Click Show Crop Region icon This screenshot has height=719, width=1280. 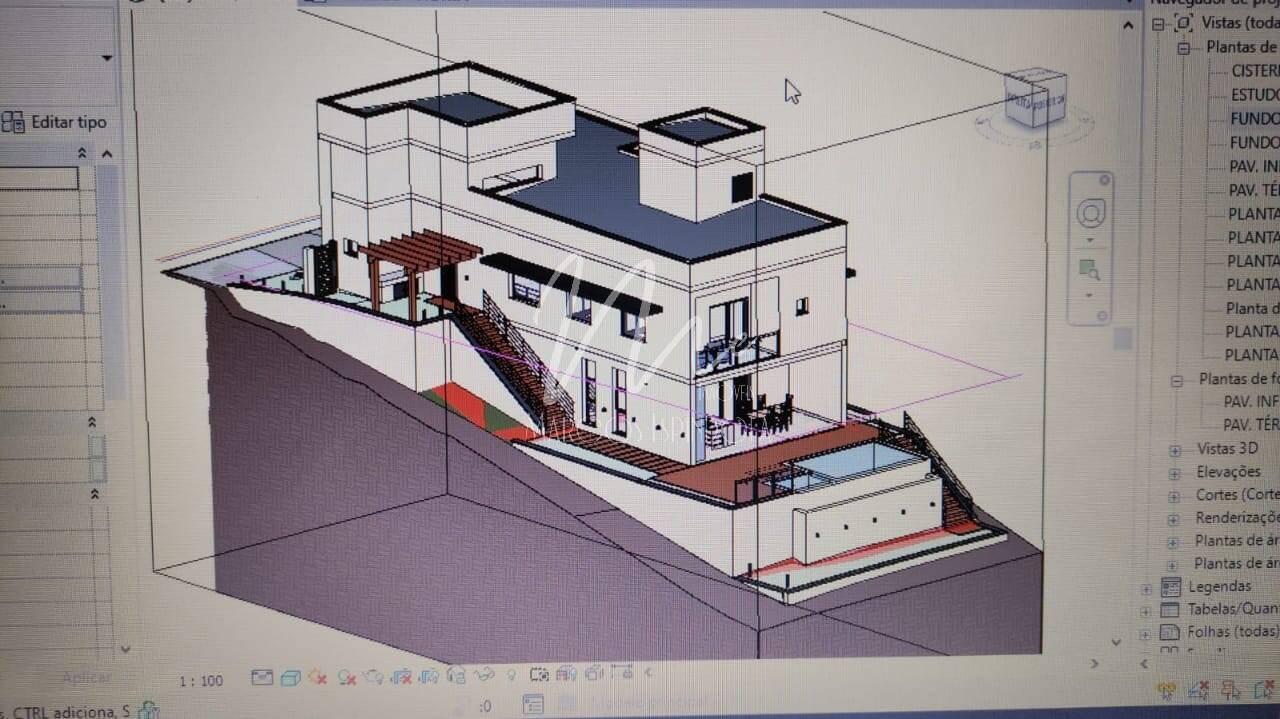click(429, 676)
